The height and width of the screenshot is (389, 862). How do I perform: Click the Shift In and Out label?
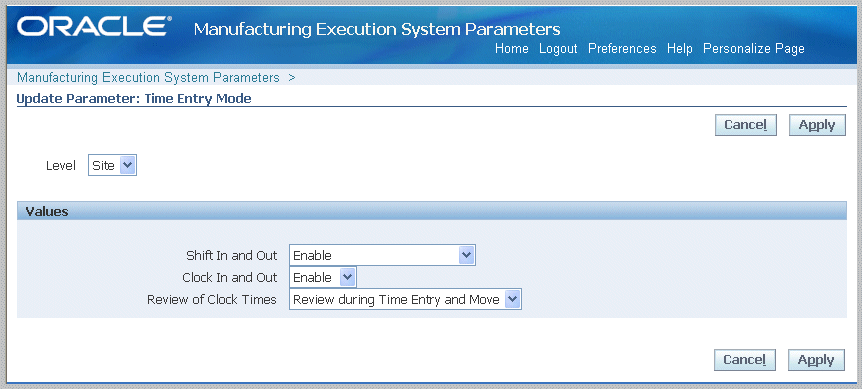[x=231, y=255]
